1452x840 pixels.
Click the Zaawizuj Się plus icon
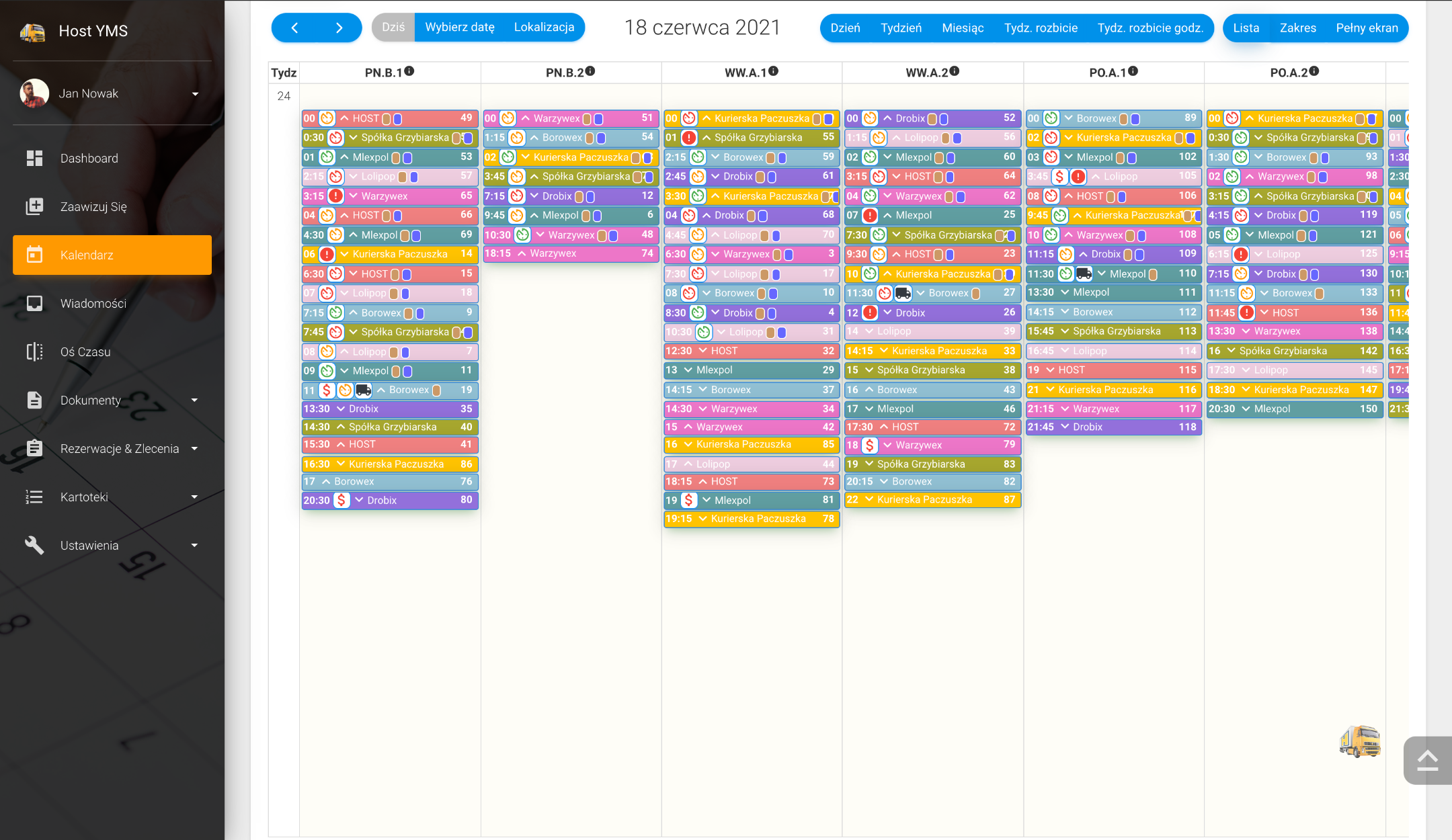34,207
